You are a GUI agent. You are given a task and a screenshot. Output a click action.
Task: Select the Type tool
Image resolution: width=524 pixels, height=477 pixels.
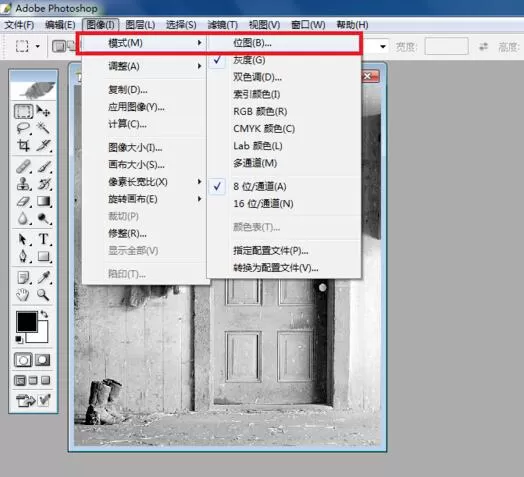coord(43,239)
